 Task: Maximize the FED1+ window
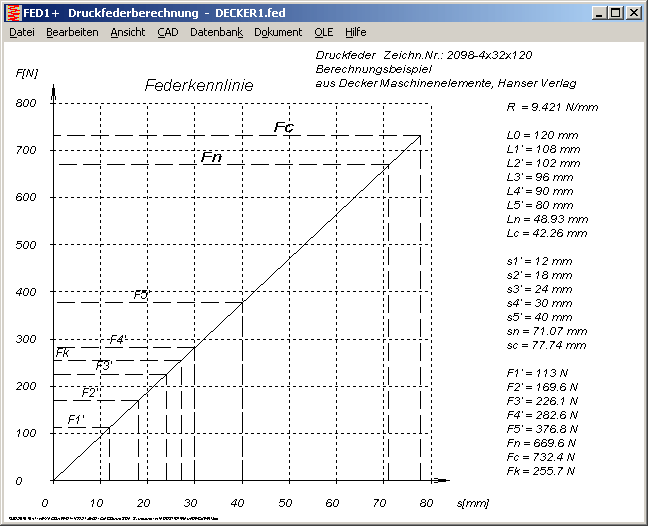click(615, 13)
